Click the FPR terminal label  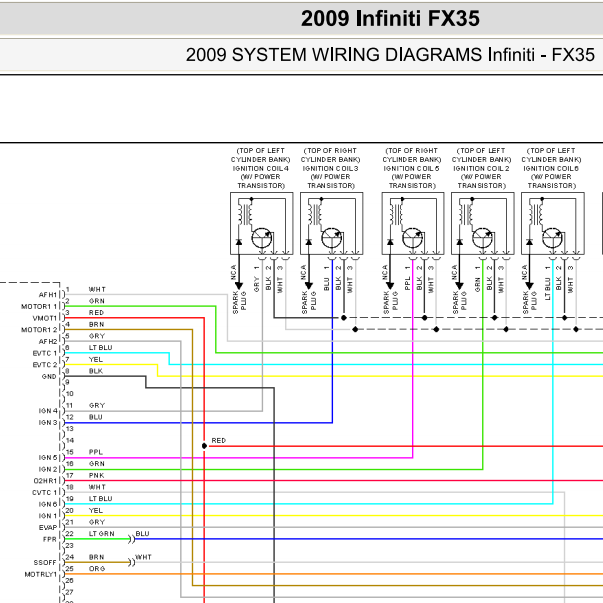click(50, 539)
